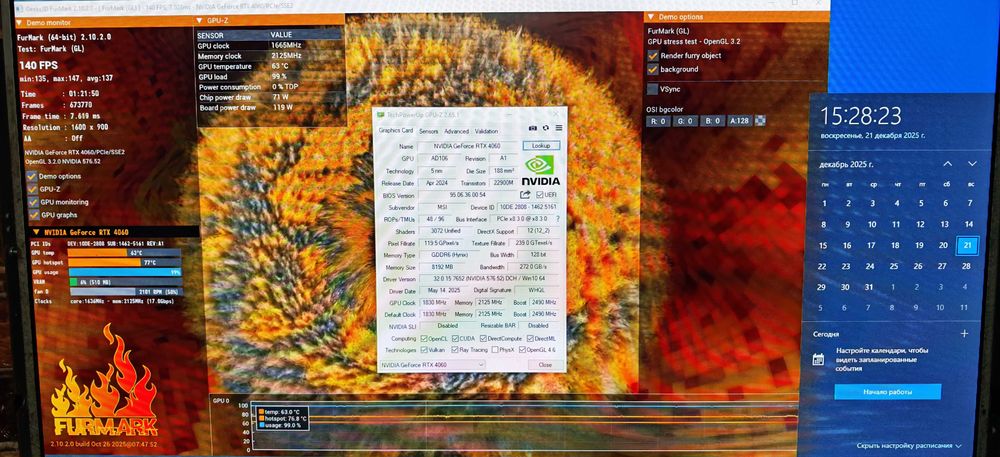Switch to the Graphics Card tab
This screenshot has width=1000, height=457.
pos(395,131)
